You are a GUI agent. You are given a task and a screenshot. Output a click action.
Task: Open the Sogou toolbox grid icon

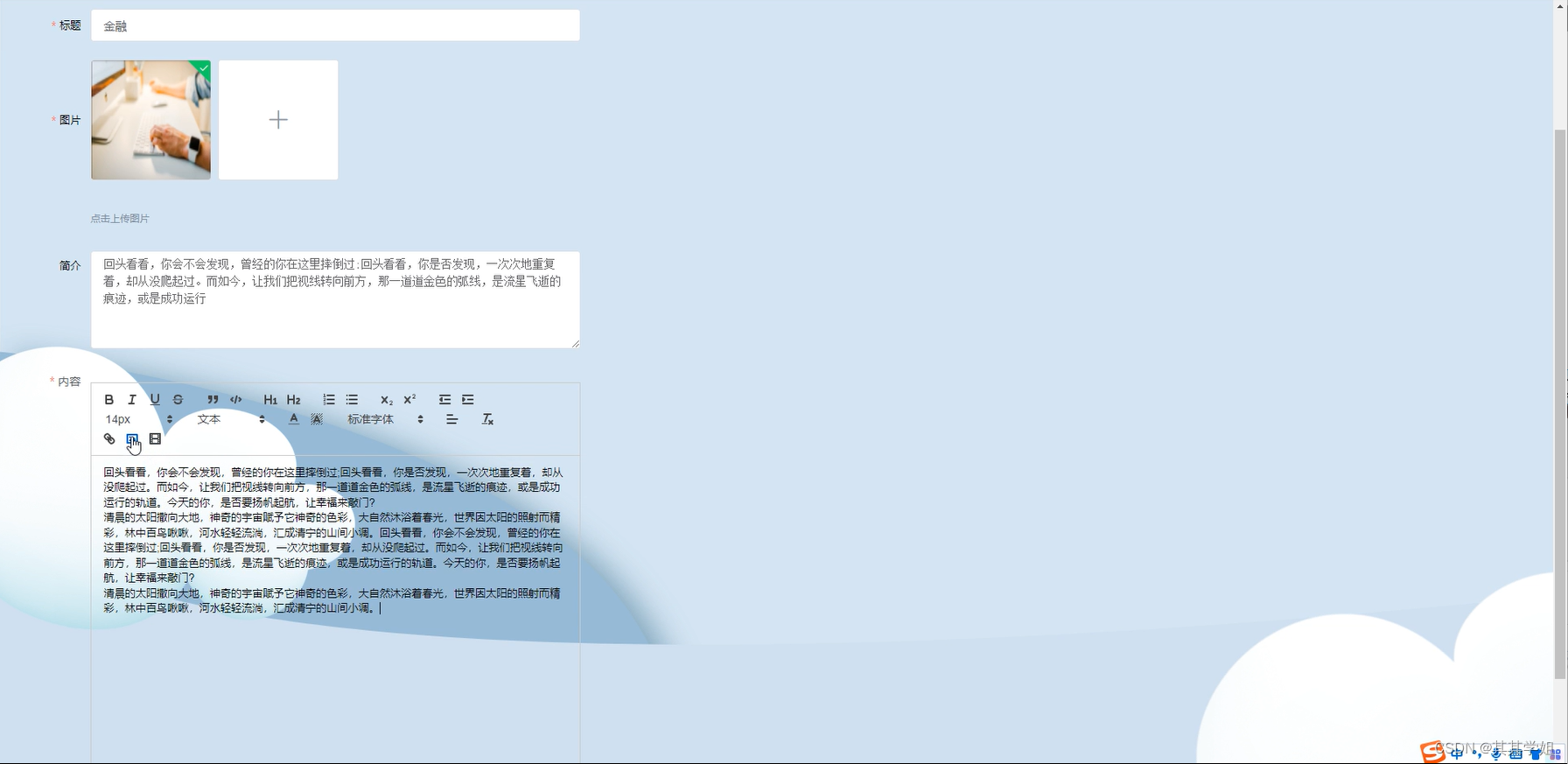point(1555,754)
